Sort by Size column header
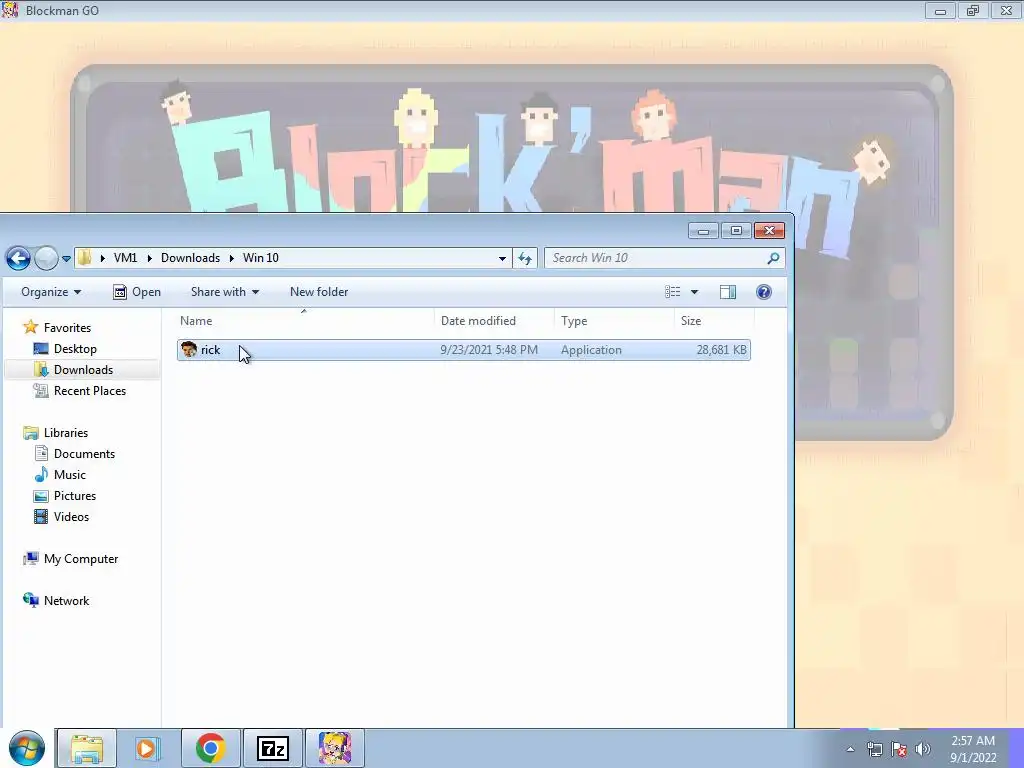 point(714,321)
